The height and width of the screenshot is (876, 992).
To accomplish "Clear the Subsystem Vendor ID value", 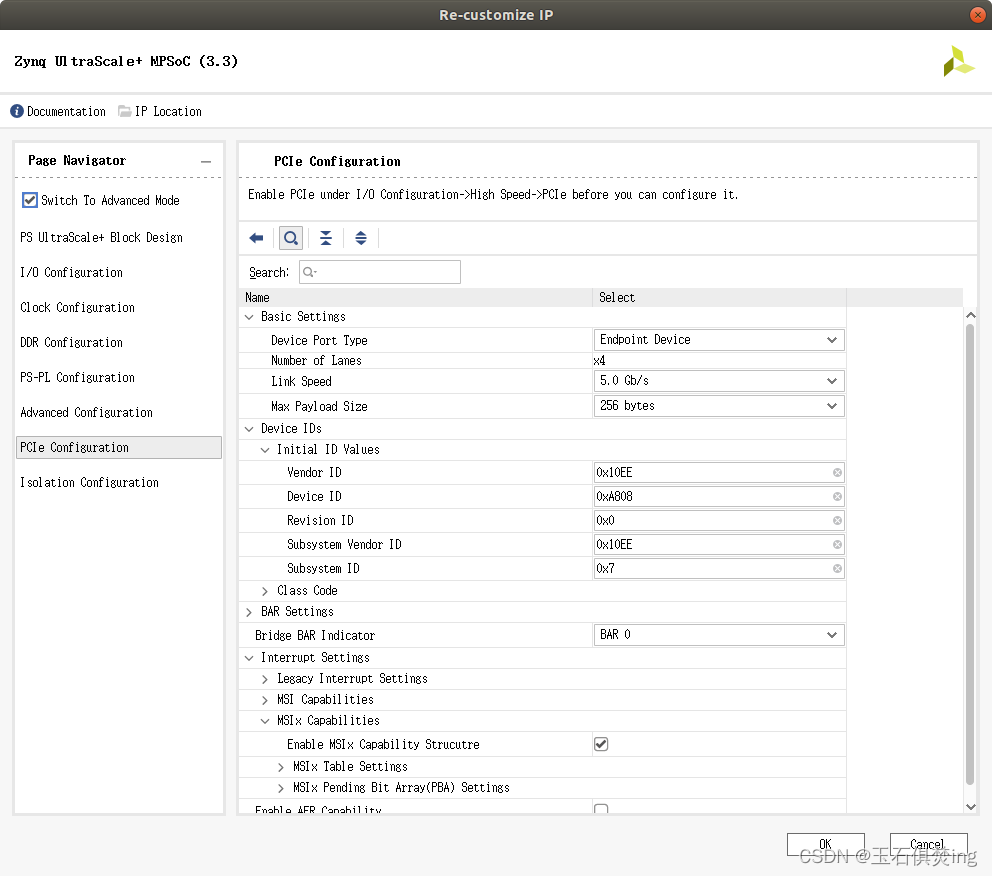I will 837,545.
